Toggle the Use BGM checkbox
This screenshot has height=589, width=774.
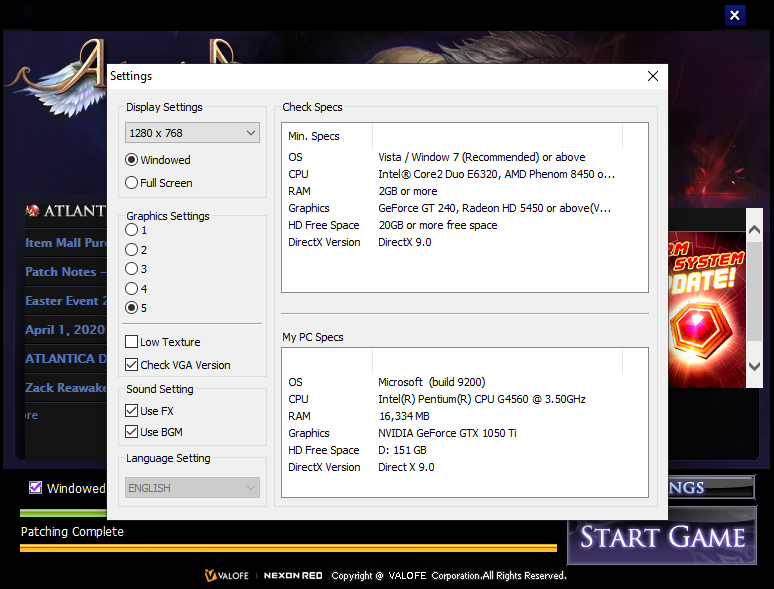tap(132, 432)
